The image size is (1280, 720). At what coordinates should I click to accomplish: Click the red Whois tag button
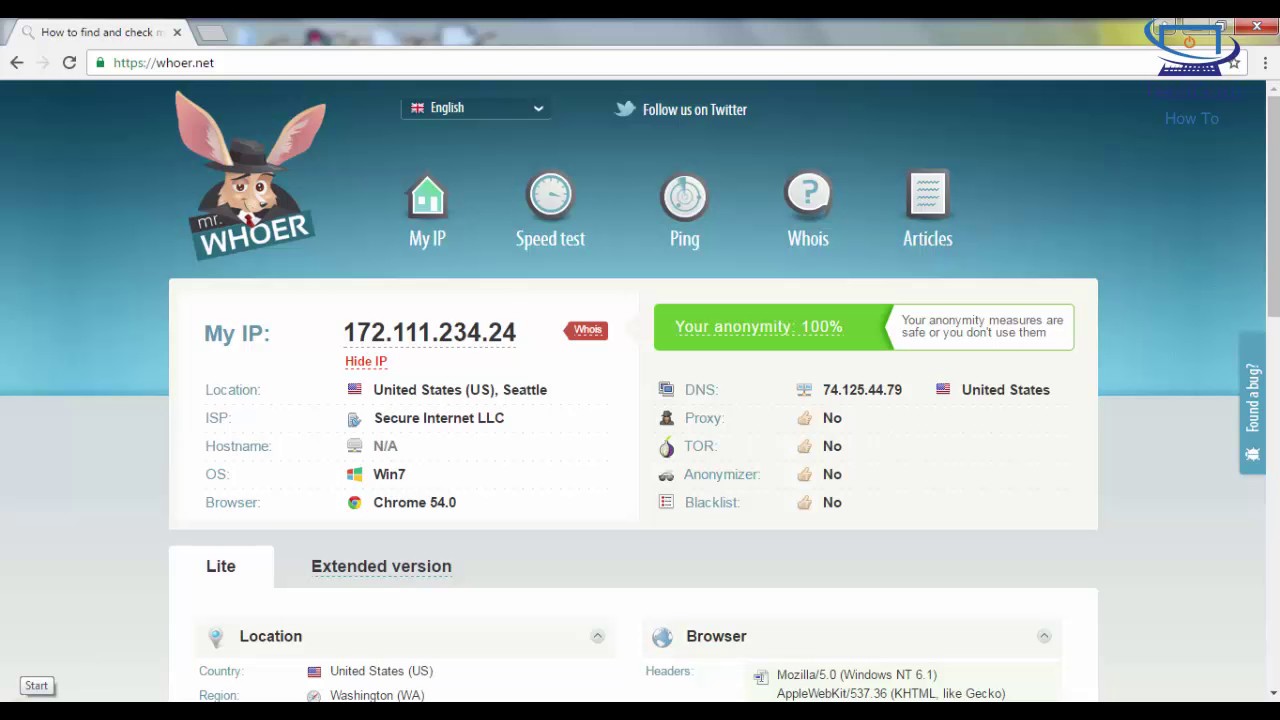(x=586, y=330)
